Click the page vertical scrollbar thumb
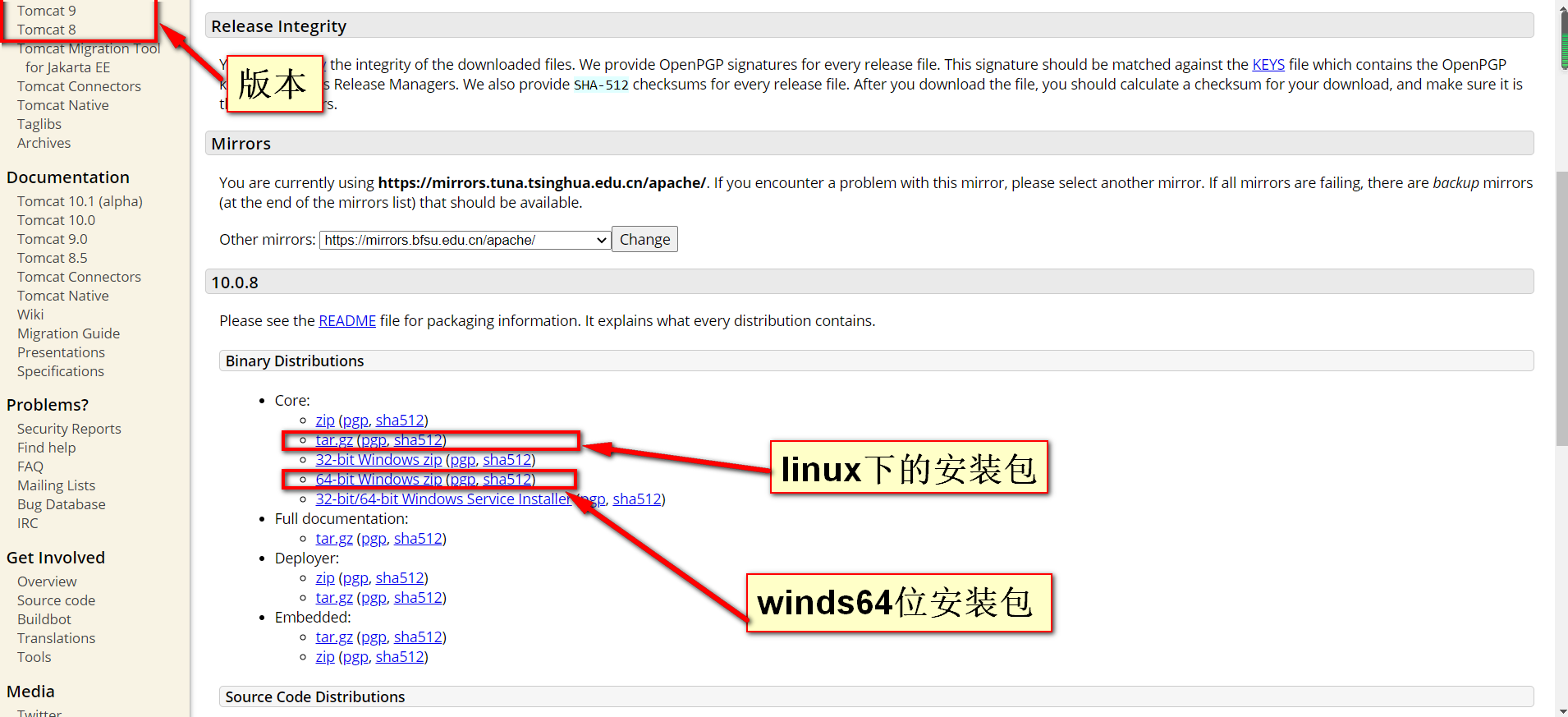 coord(1561,308)
